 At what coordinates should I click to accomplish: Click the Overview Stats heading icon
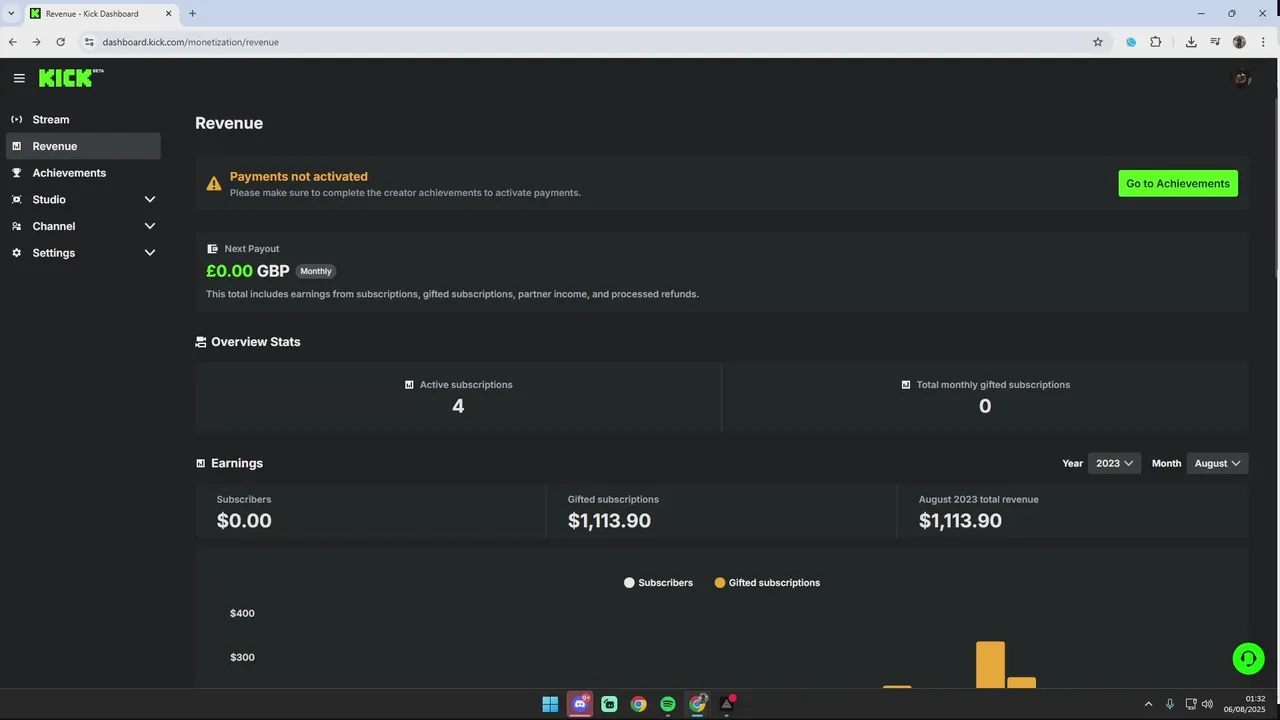pyautogui.click(x=201, y=342)
